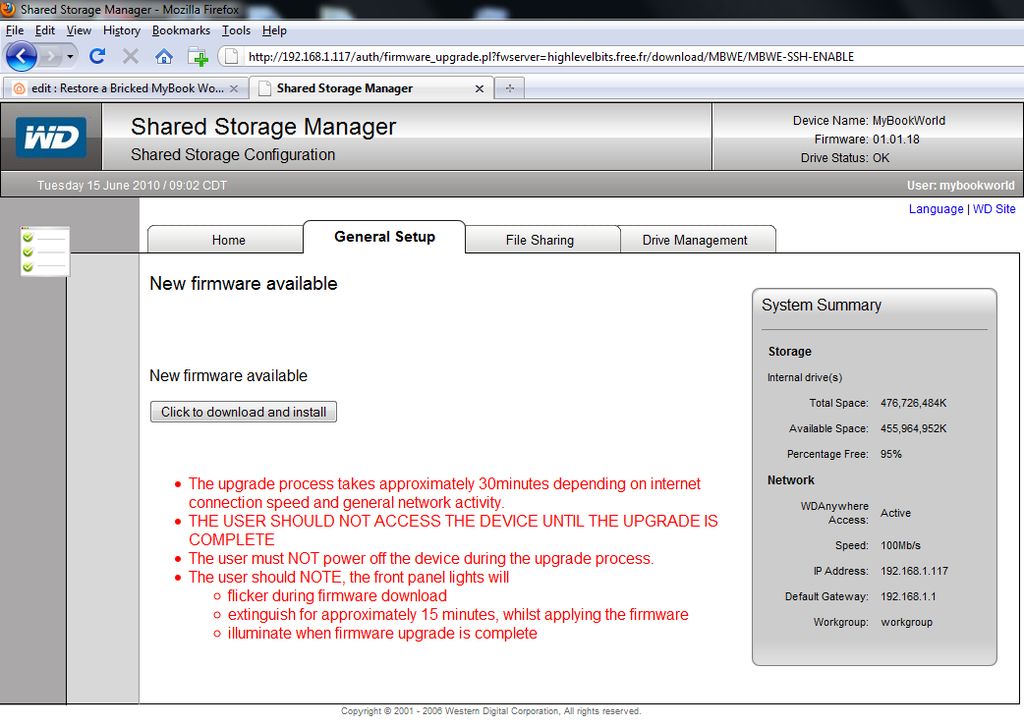Click the checklist icon in the sidebar
Viewport: 1024px width, 727px height.
click(44, 252)
